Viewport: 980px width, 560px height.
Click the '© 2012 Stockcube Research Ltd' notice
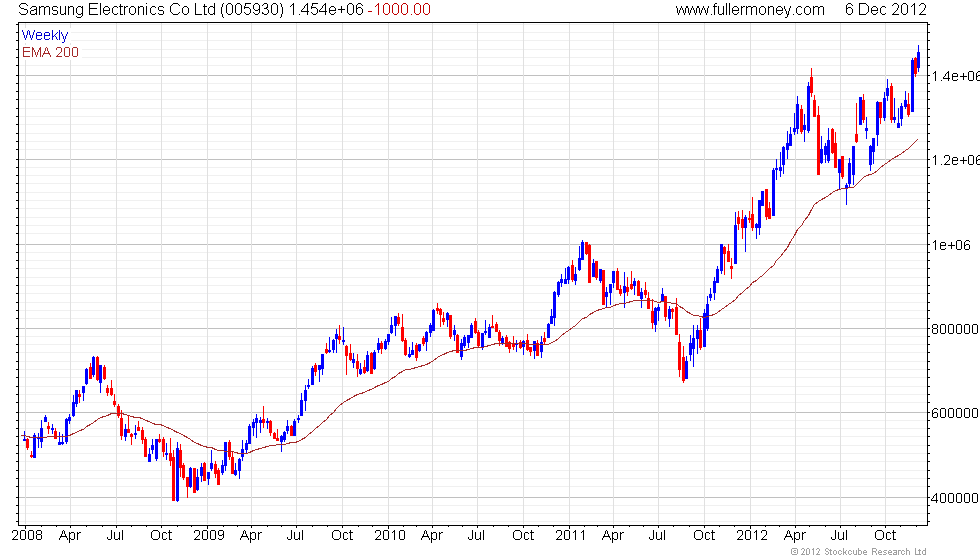click(x=859, y=551)
